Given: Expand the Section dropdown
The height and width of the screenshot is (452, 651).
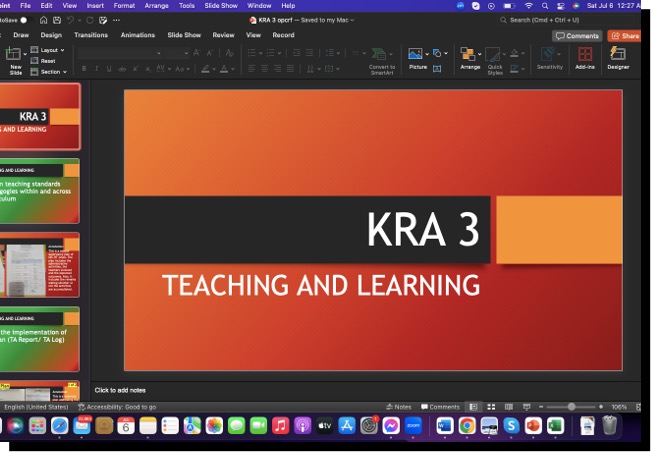Looking at the screenshot, I should click(50, 72).
